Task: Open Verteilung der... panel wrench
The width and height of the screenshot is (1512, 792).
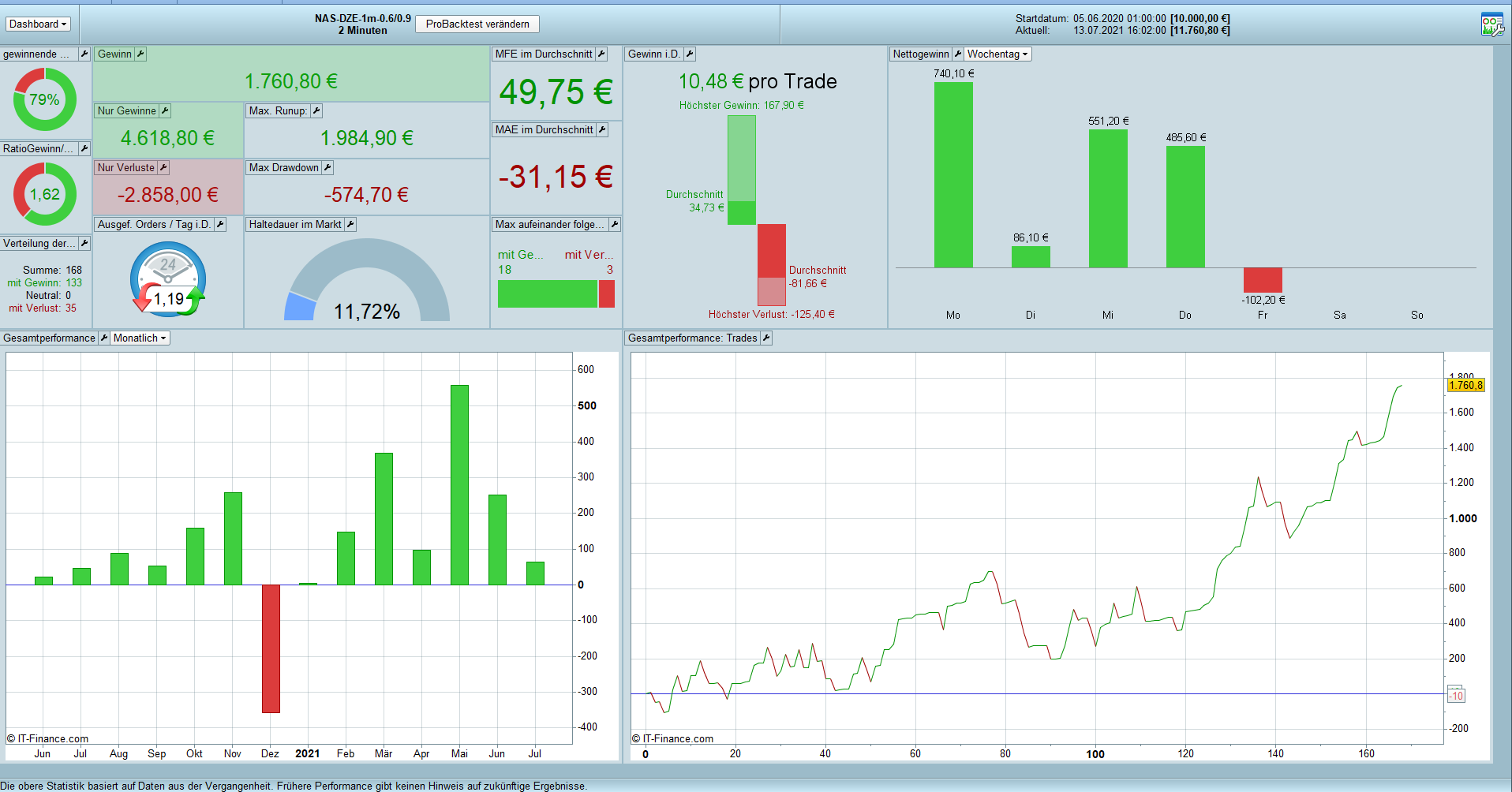Action: 84,243
